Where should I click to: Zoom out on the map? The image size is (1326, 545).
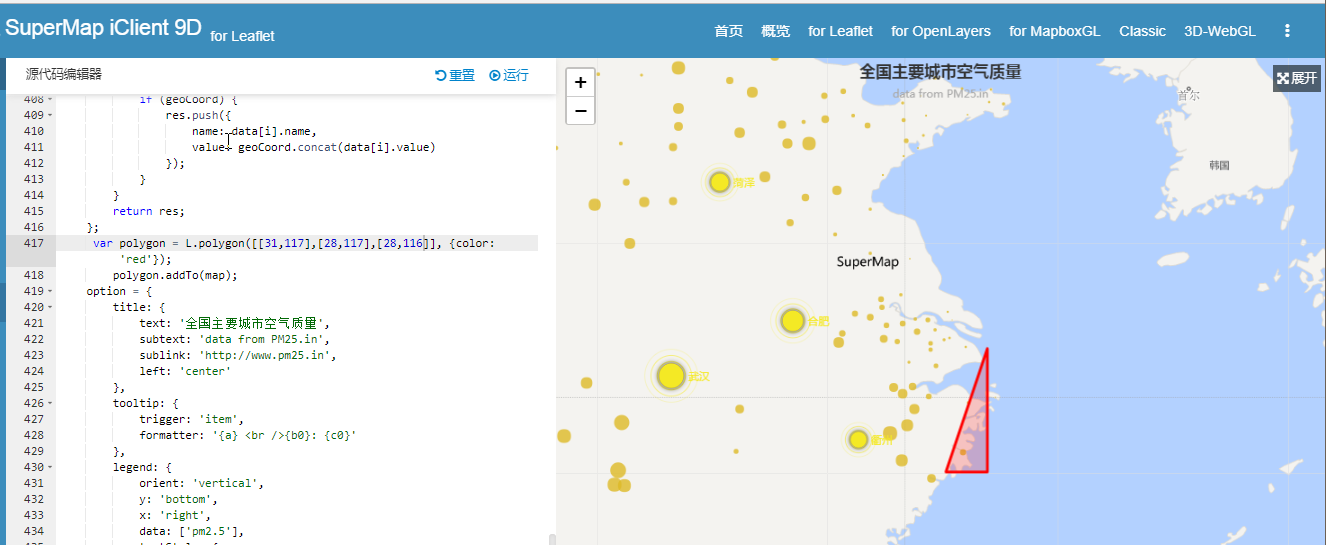click(x=580, y=111)
